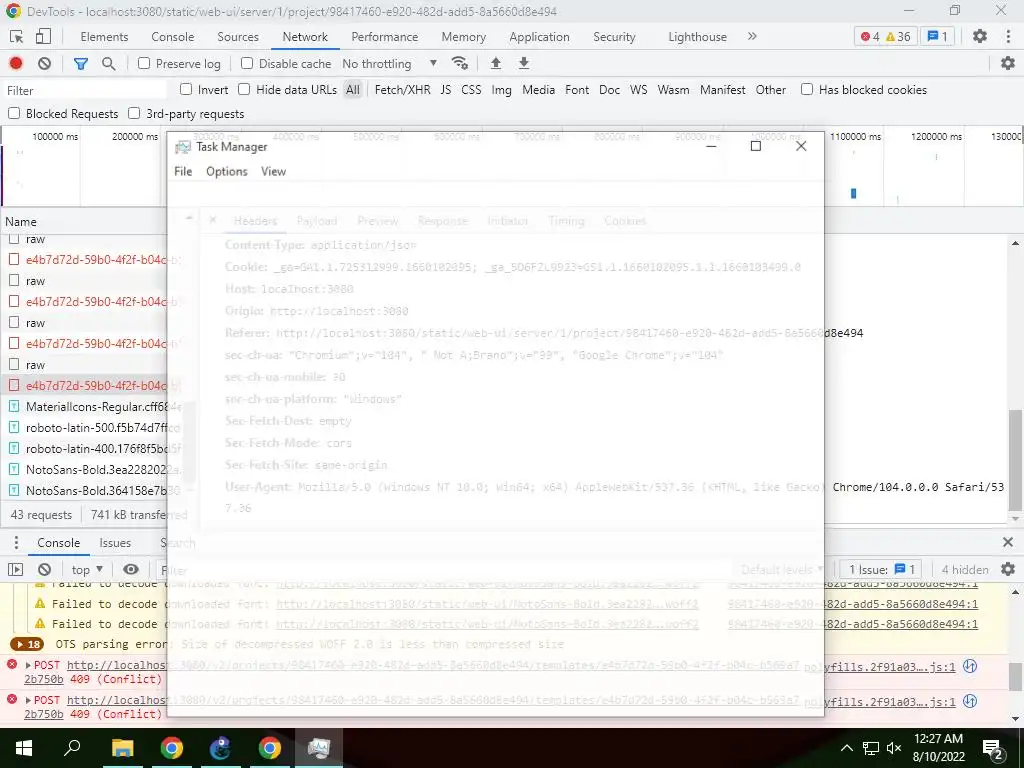
Task: Open network conditions wifi icon
Action: (460, 63)
